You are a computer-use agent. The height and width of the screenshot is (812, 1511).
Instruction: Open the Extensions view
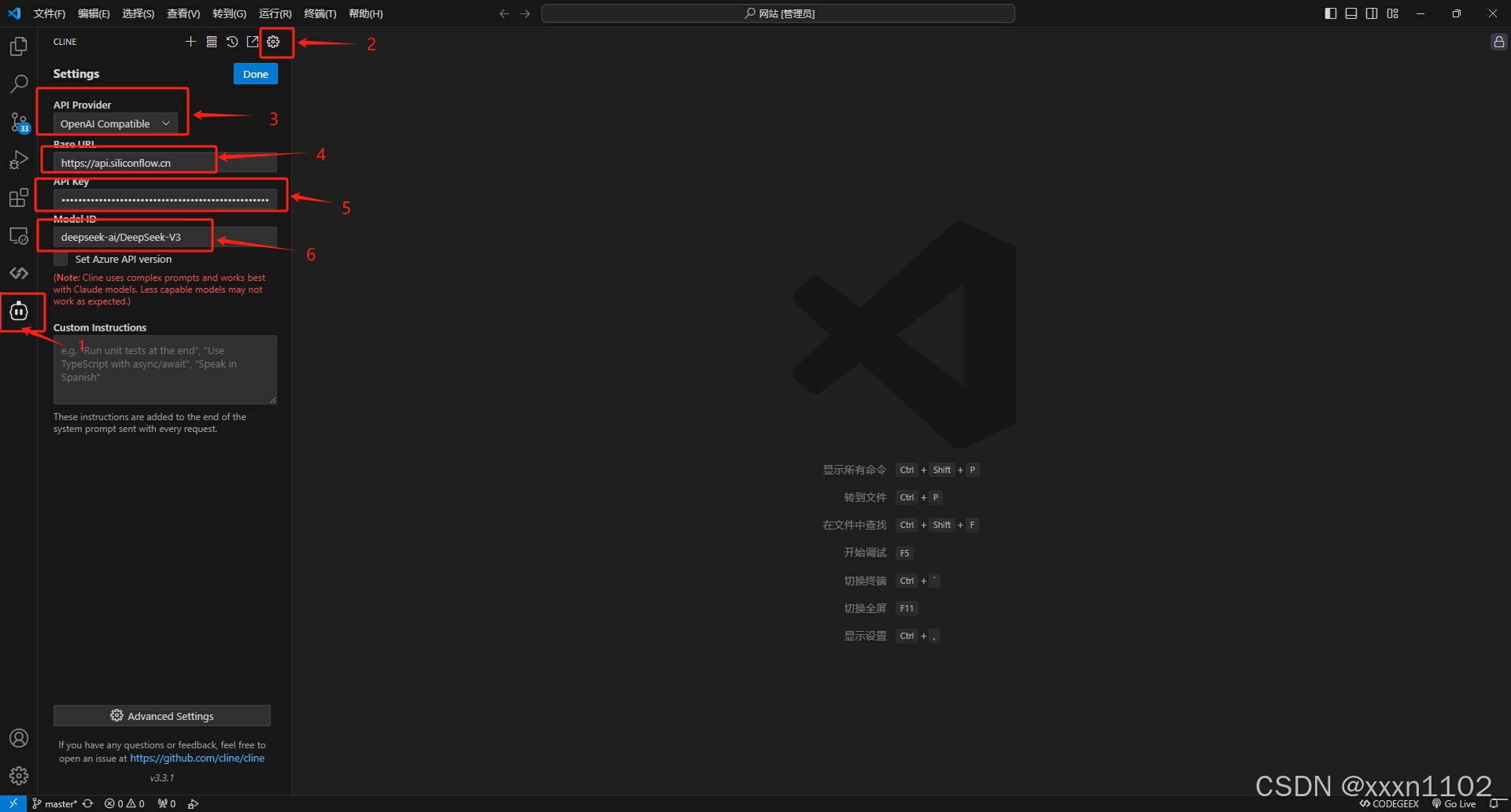[x=19, y=197]
